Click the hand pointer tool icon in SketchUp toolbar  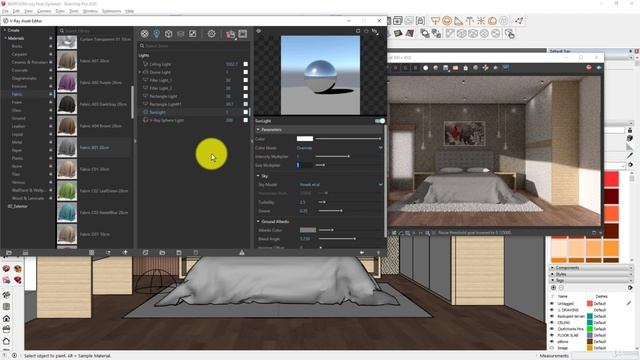(510, 34)
